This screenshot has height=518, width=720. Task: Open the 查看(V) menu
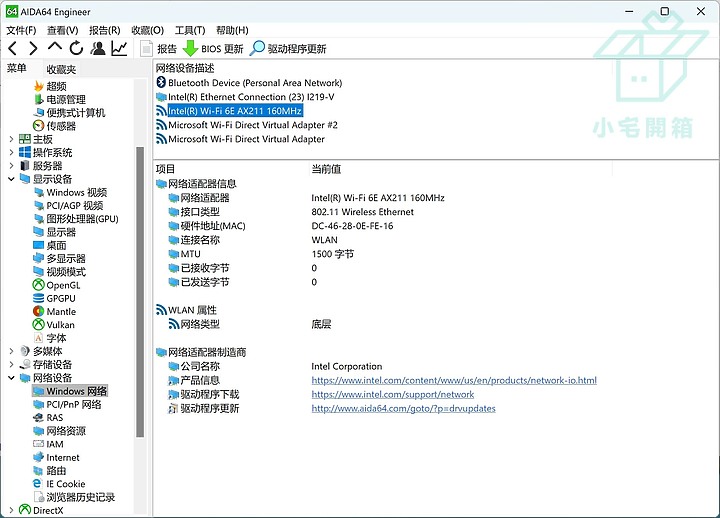coord(62,30)
